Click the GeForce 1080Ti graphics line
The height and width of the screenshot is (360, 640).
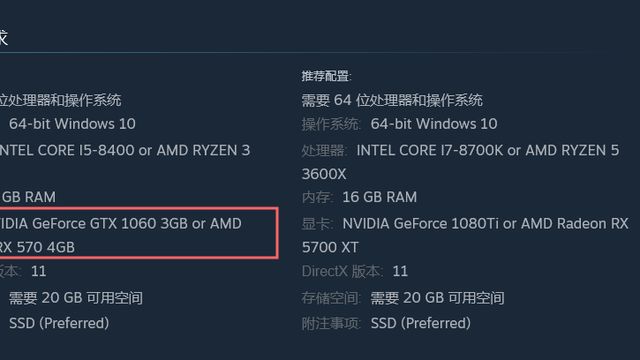[485, 224]
